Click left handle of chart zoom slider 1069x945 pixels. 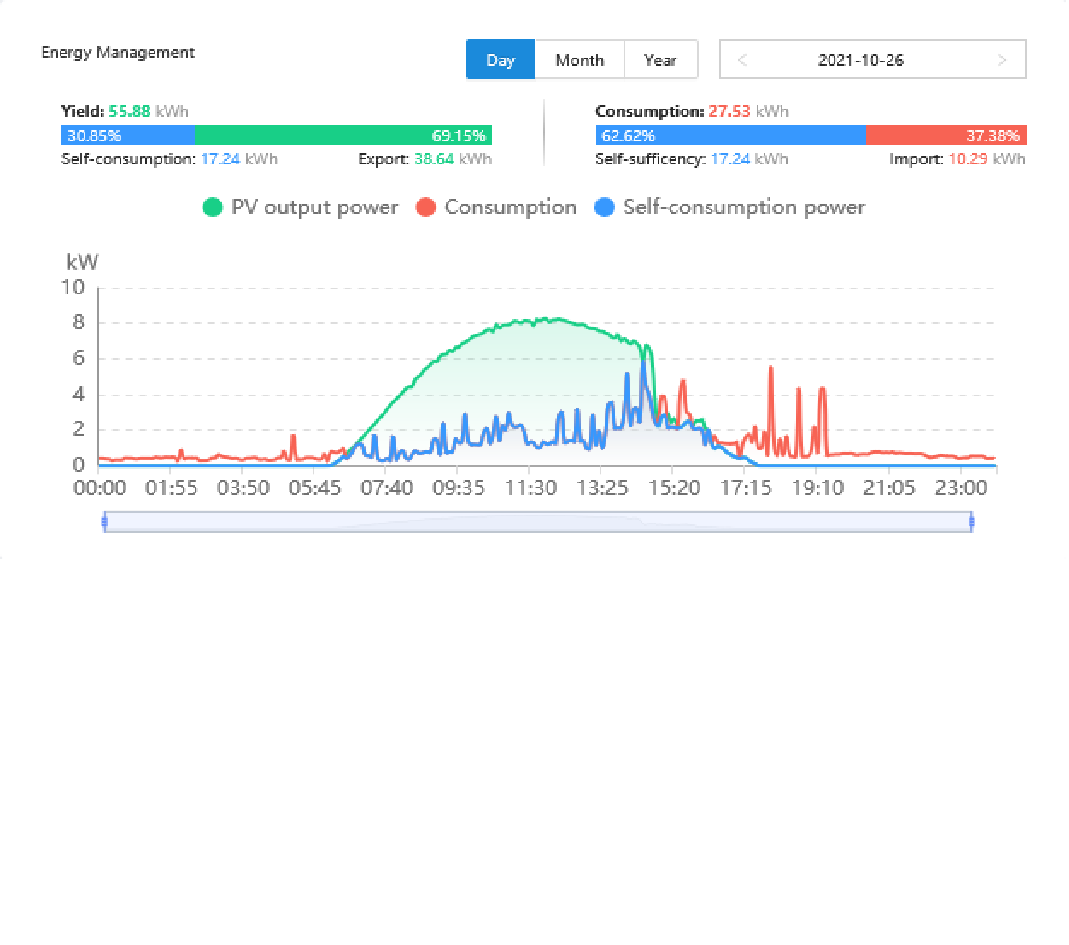pos(104,521)
